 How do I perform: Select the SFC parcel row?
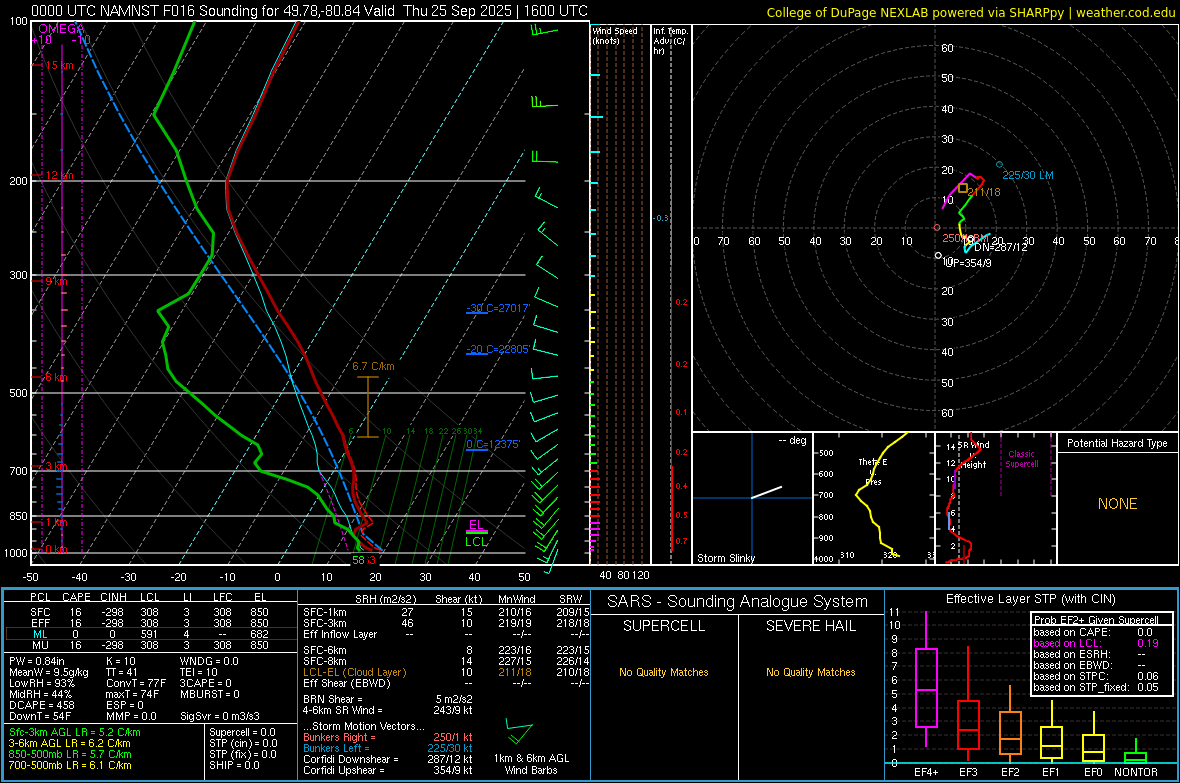149,613
